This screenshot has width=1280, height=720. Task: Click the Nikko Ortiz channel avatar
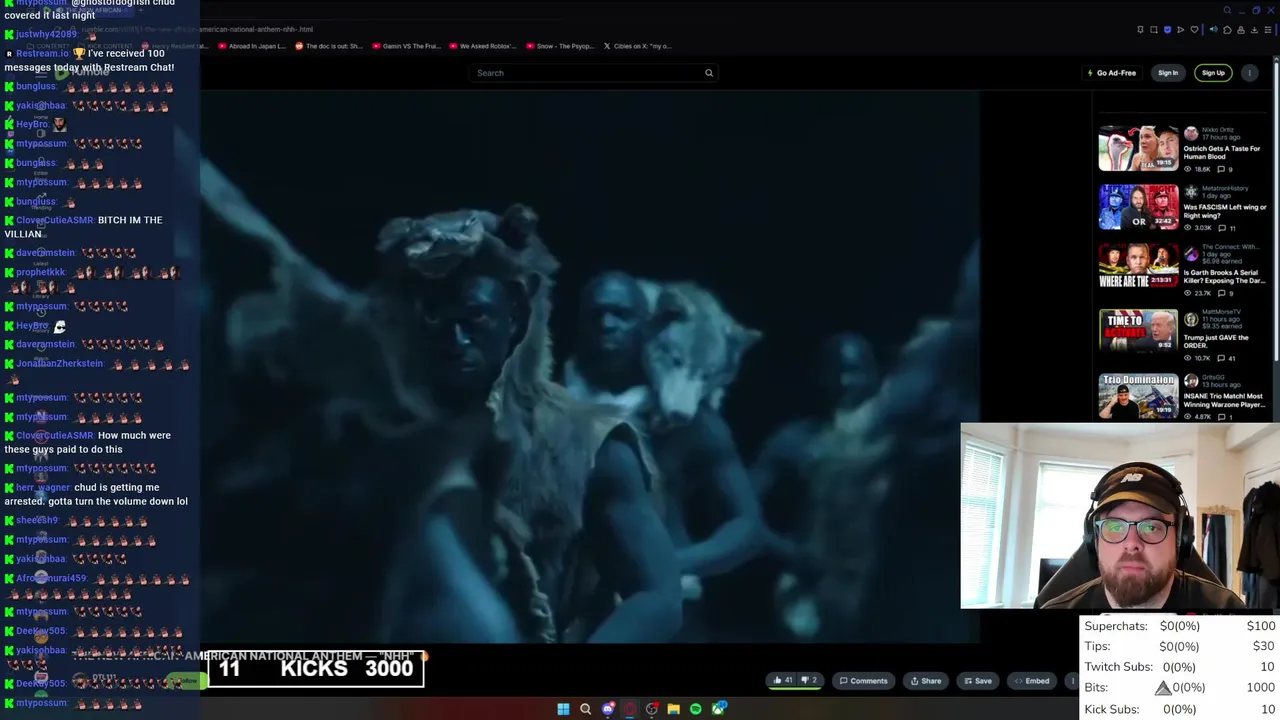(x=1191, y=133)
